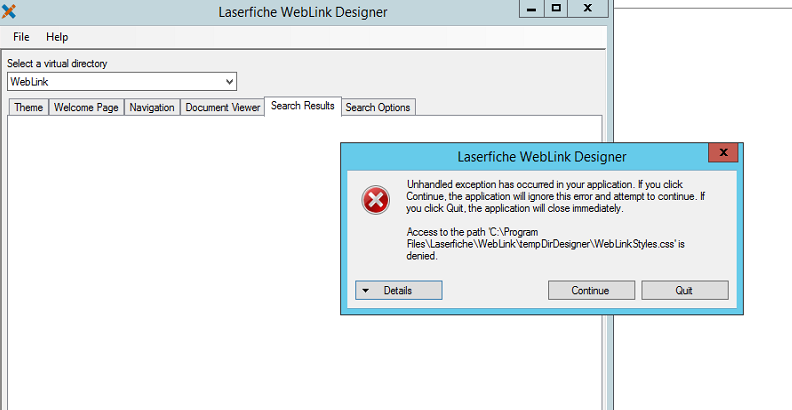The width and height of the screenshot is (792, 410).
Task: Switch to the Document Viewer tab
Action: [223, 107]
